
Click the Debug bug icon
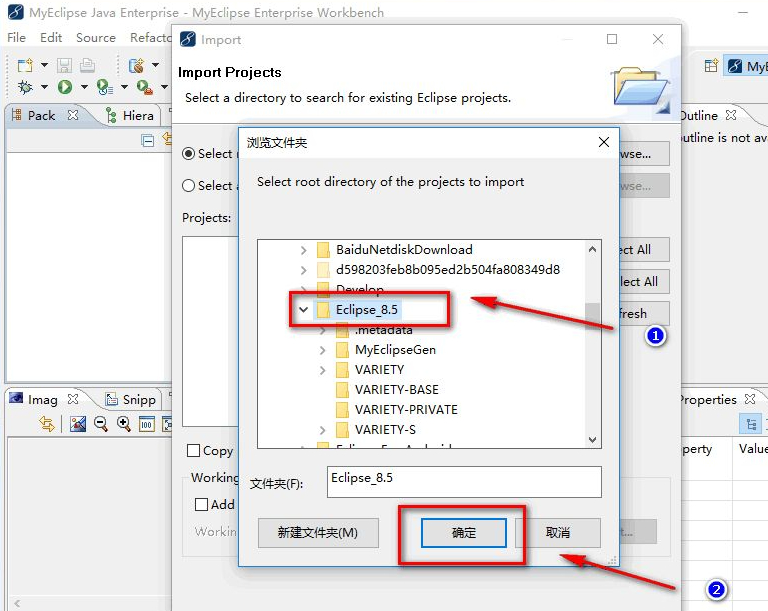coord(26,88)
